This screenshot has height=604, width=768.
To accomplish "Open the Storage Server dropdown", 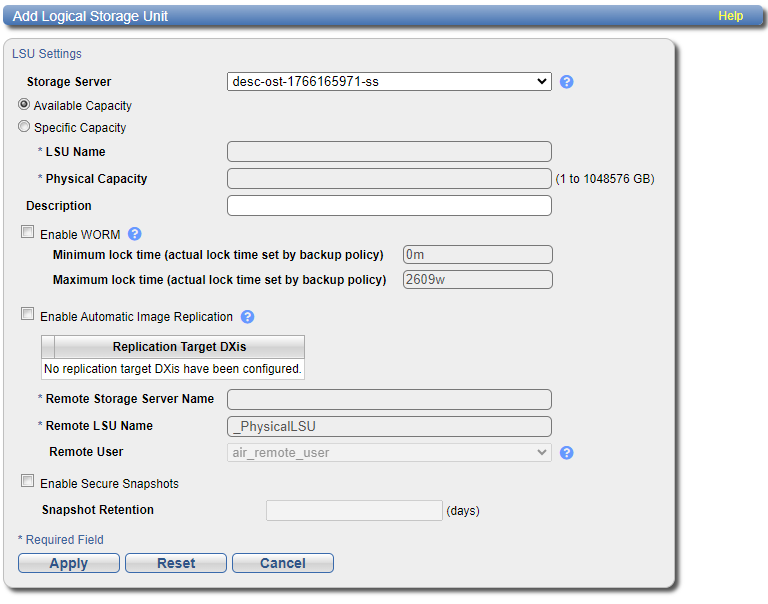I will [389, 81].
